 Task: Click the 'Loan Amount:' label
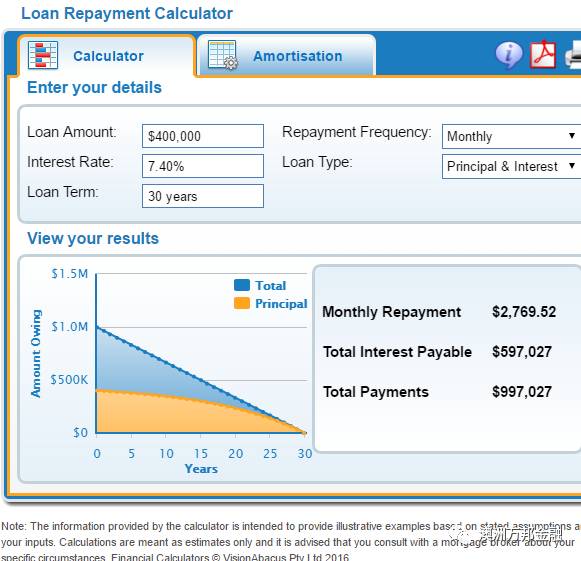pos(72,132)
